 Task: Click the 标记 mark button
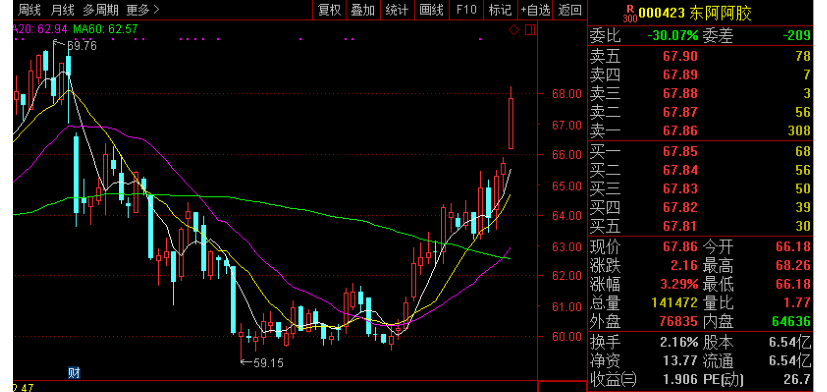point(500,9)
